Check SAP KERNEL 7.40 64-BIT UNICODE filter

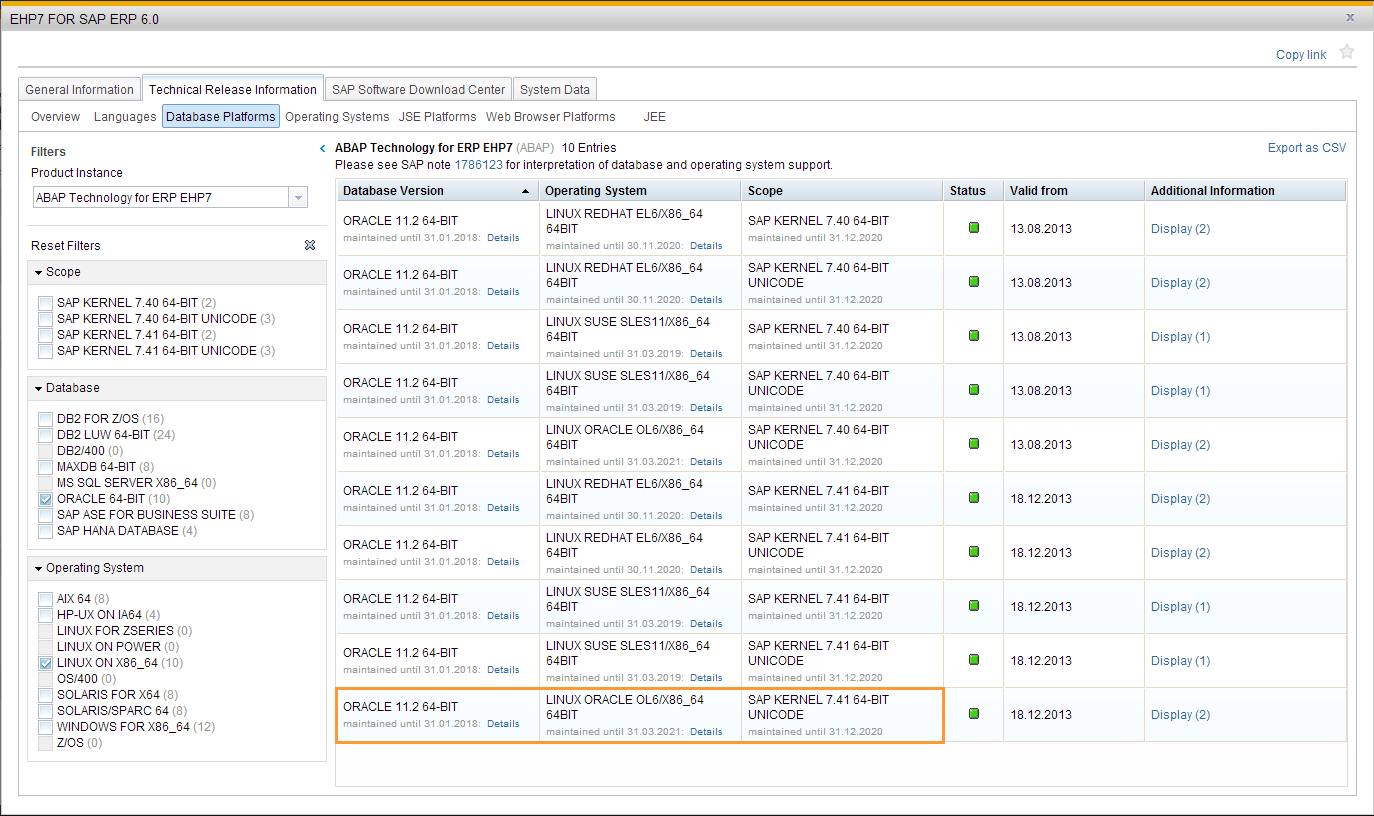click(x=45, y=319)
